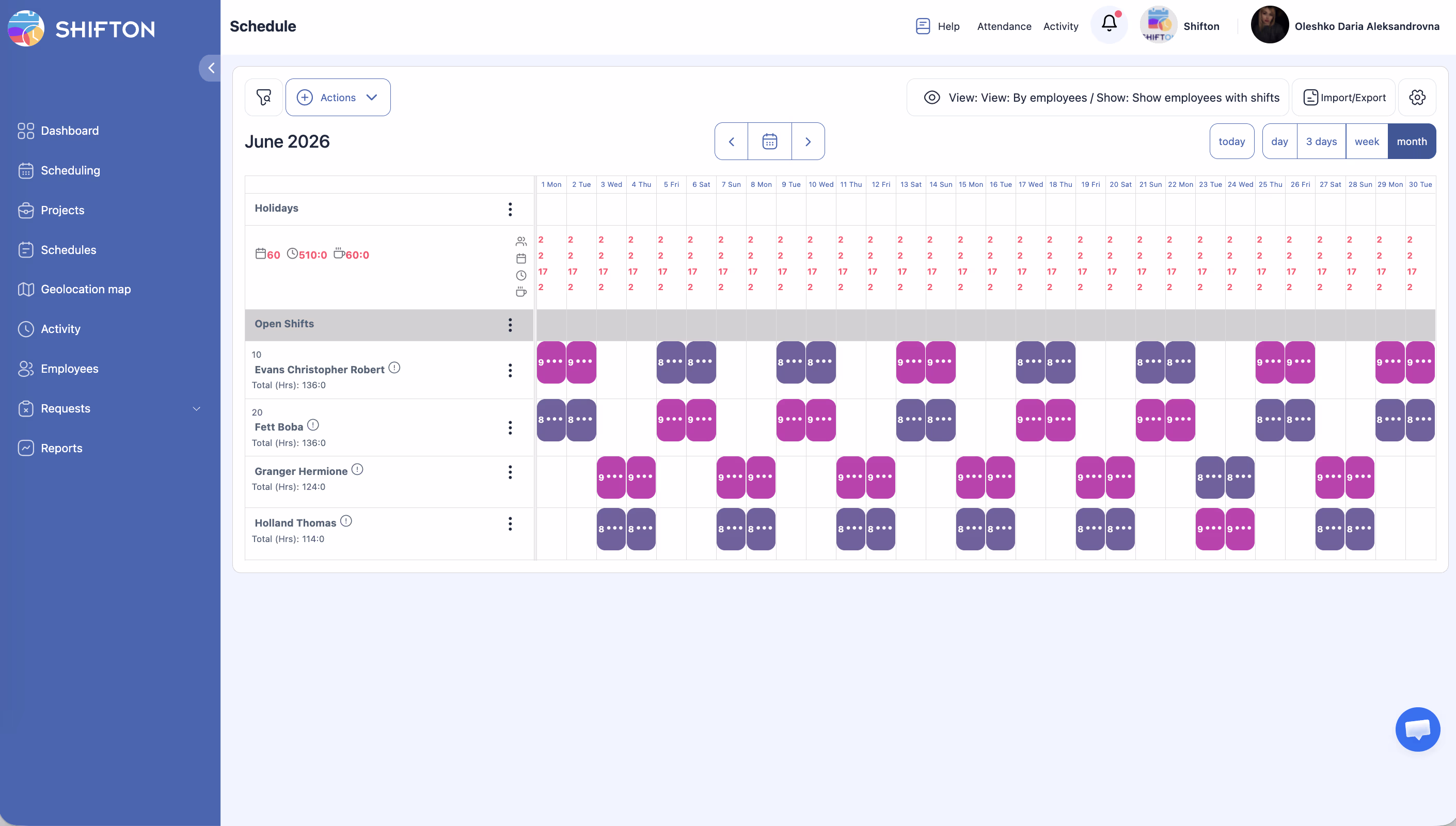This screenshot has width=1456, height=826.
Task: Collapse the sidebar with arrow button
Action: coord(211,68)
